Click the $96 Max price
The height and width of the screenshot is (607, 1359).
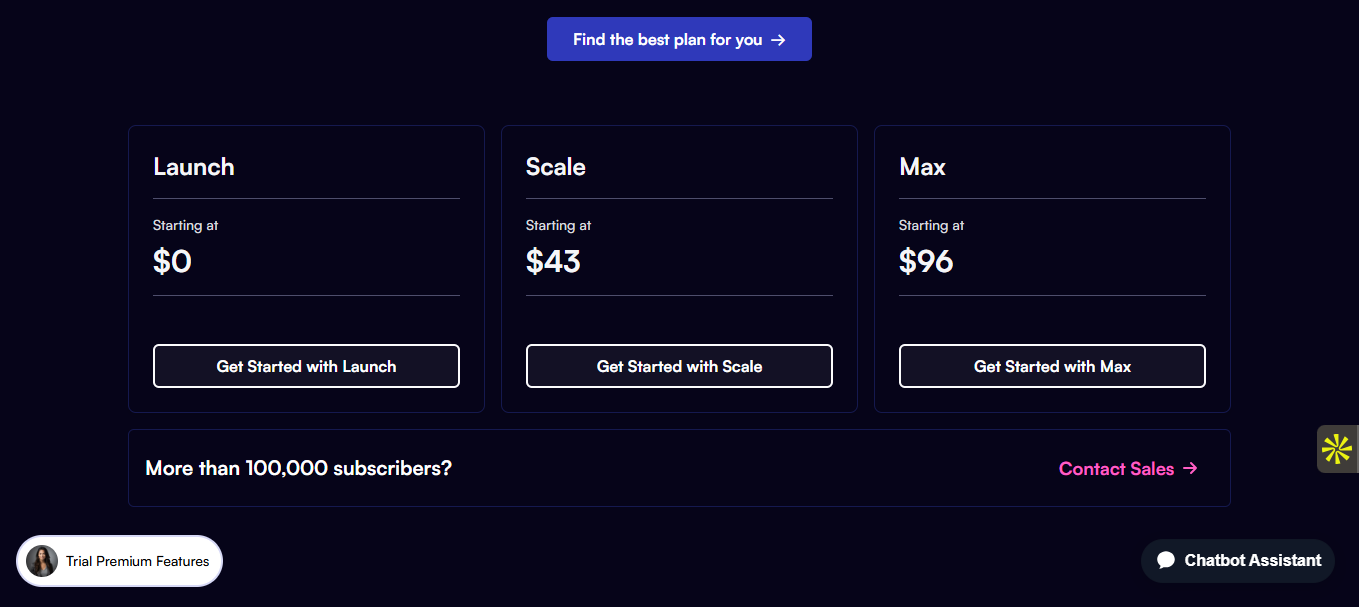click(926, 262)
